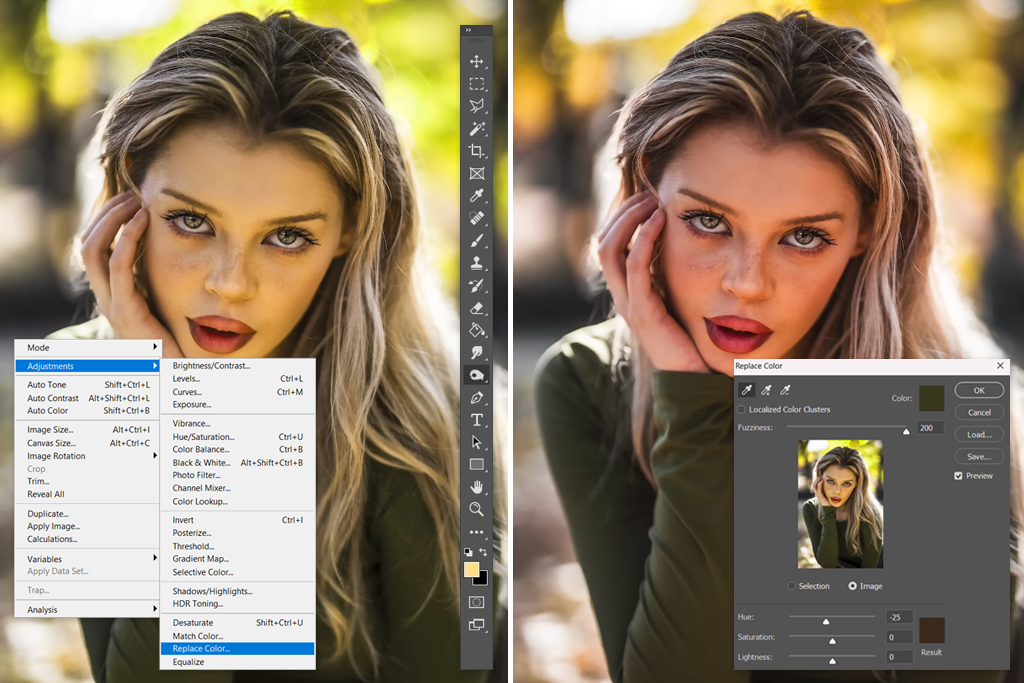Expand the Image Rotation submenu
The width and height of the screenshot is (1024, 683).
click(x=88, y=456)
